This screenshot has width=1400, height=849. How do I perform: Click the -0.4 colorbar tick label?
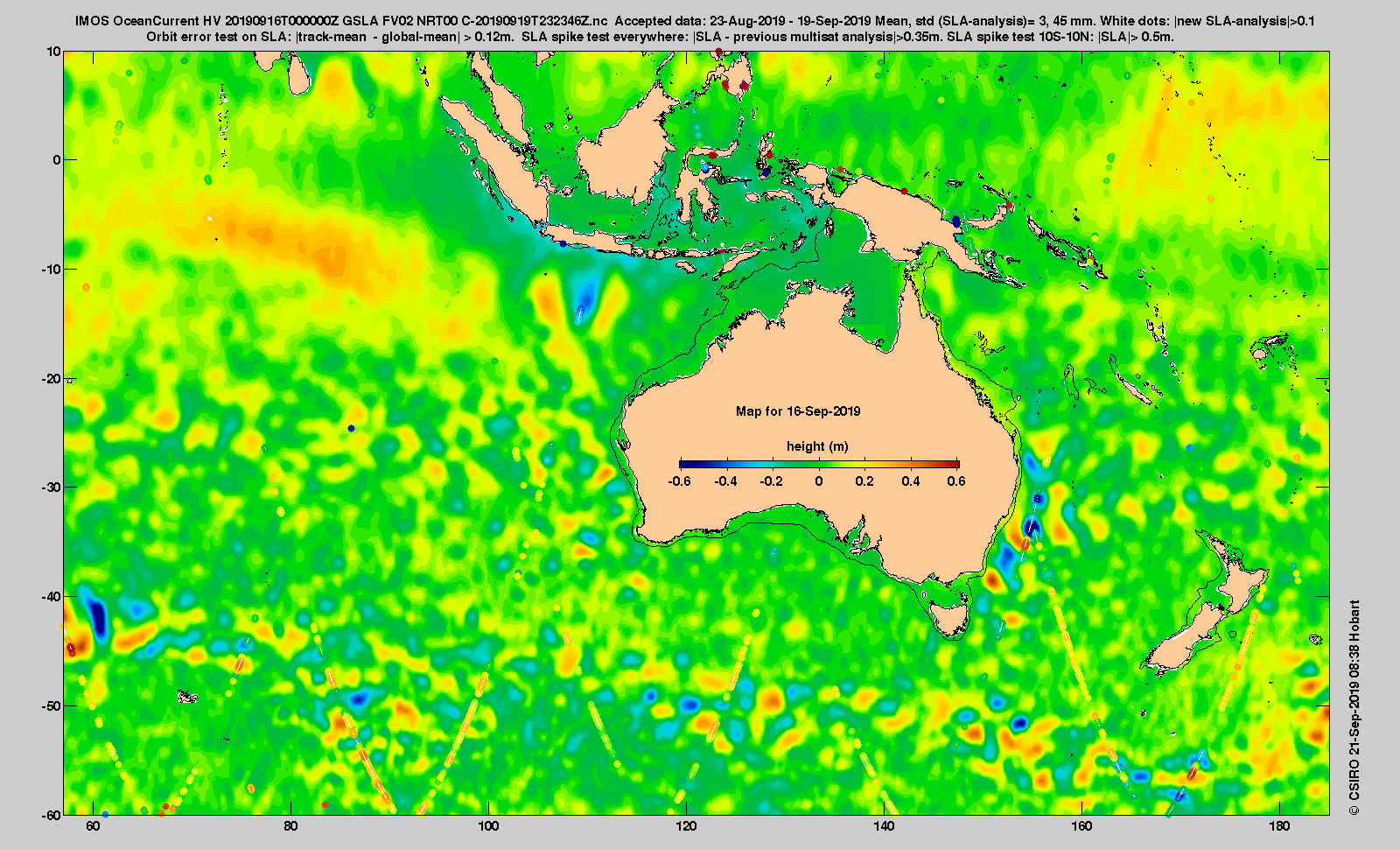[x=726, y=481]
